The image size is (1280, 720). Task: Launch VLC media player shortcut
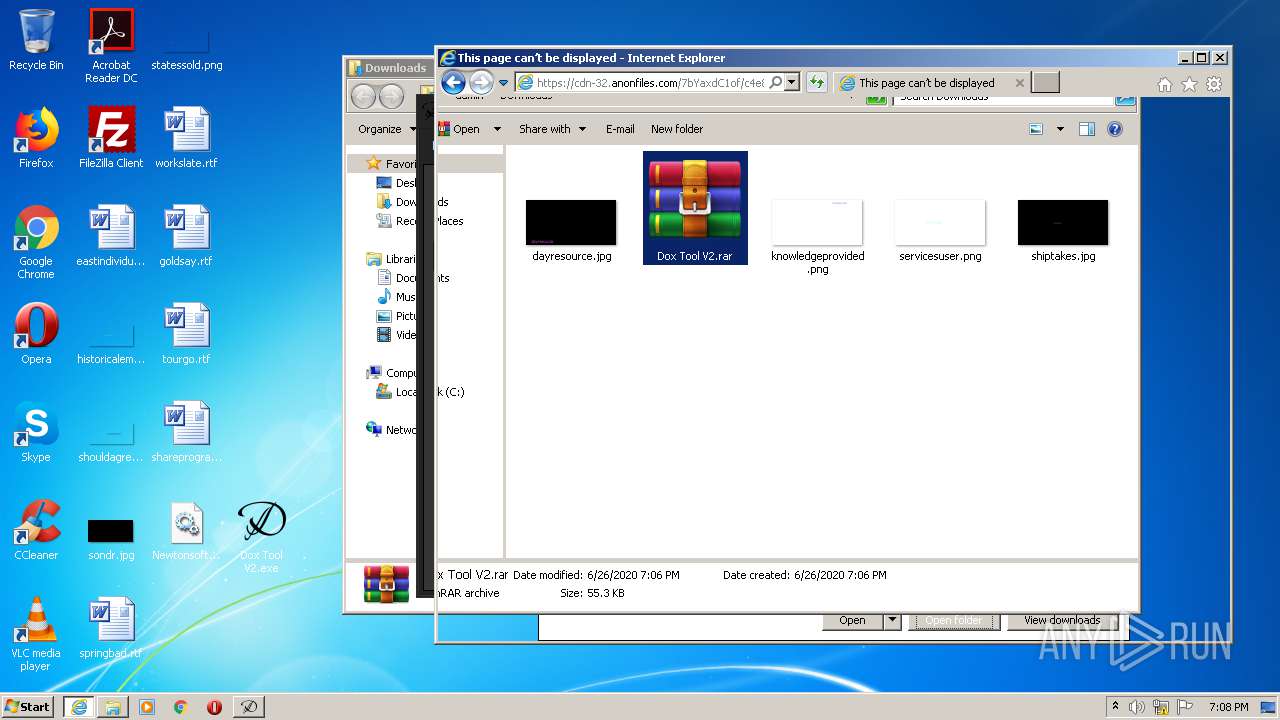tap(36, 634)
